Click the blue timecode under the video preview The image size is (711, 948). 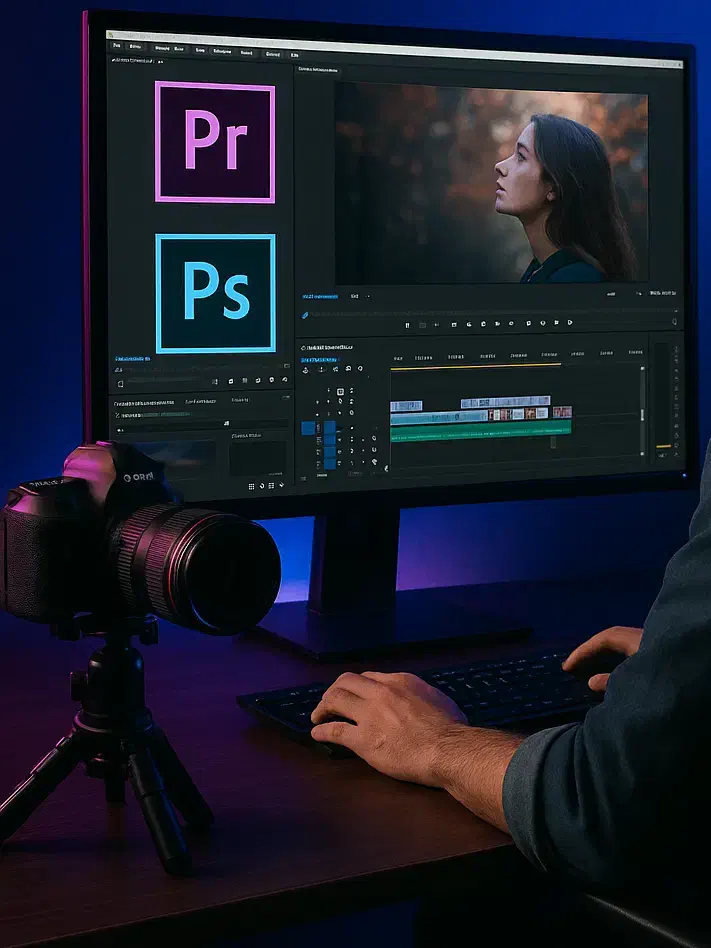pos(320,296)
